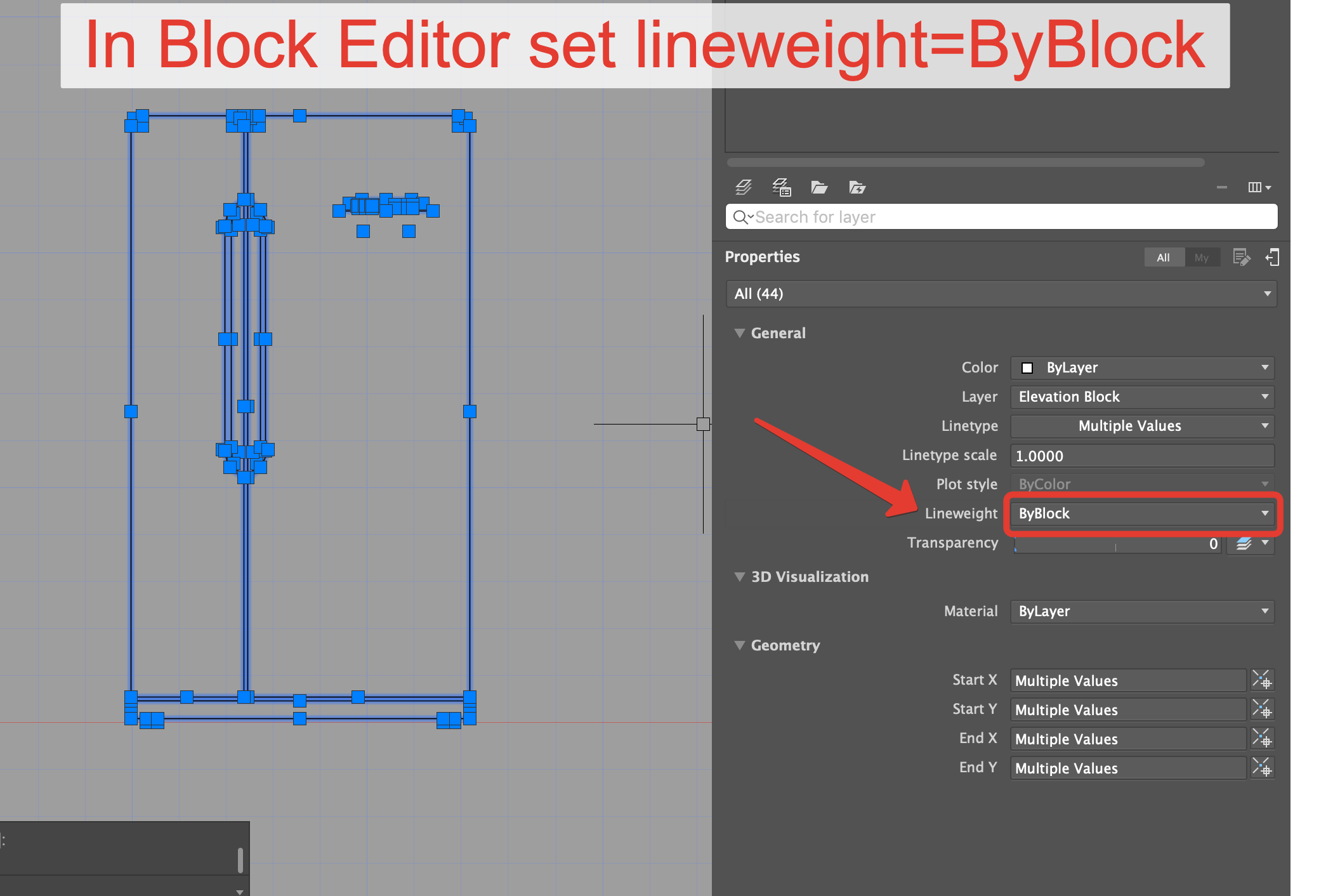
Task: Open the Lineweight ByBlock dropdown
Action: click(1142, 513)
